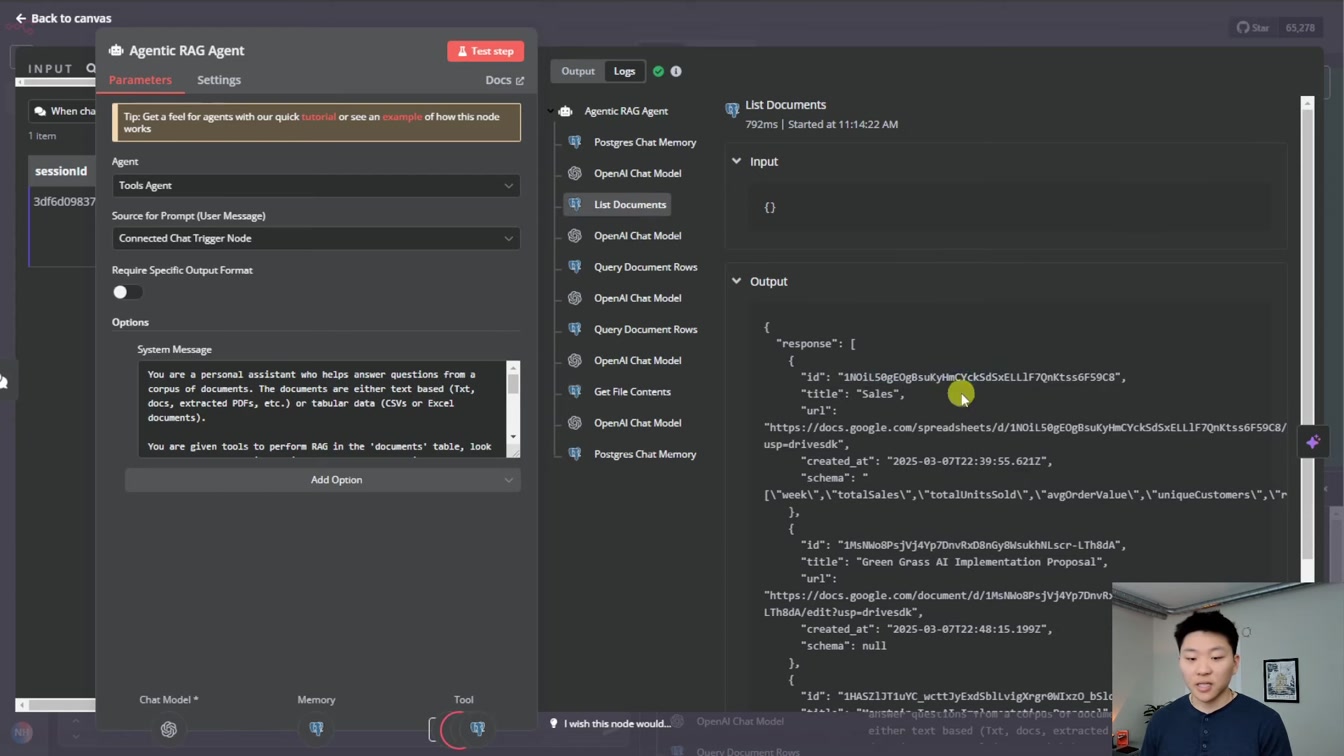Click the 3df6d09837 session id cell
Viewport: 1344px width, 756px height.
64,201
